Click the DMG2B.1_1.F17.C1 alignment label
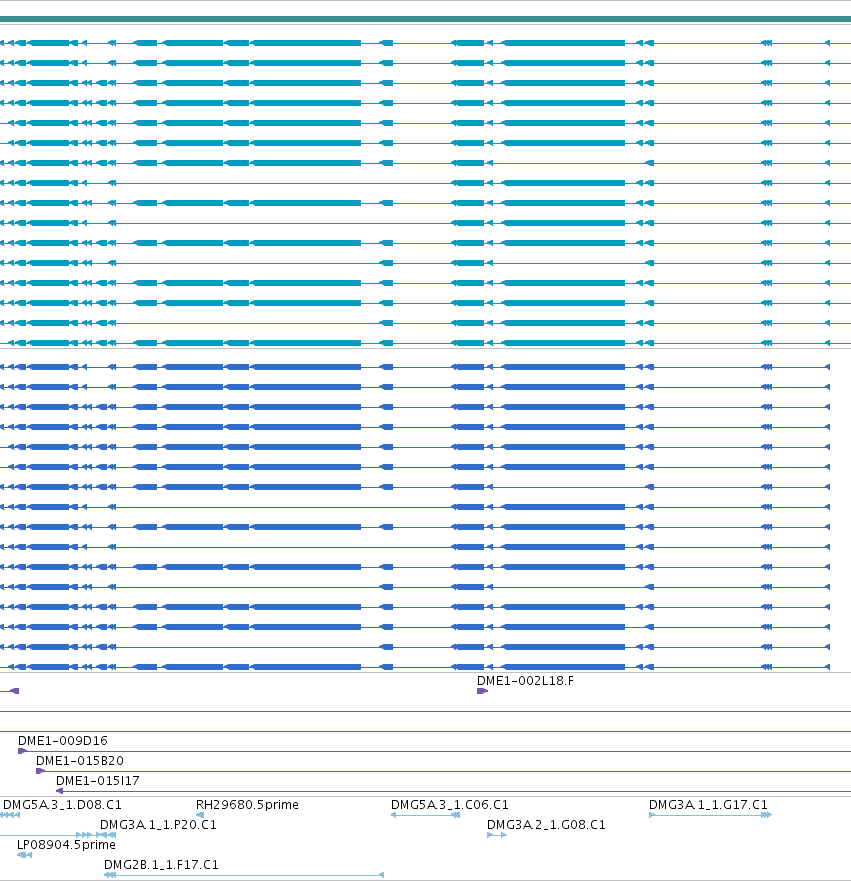 tap(161, 865)
